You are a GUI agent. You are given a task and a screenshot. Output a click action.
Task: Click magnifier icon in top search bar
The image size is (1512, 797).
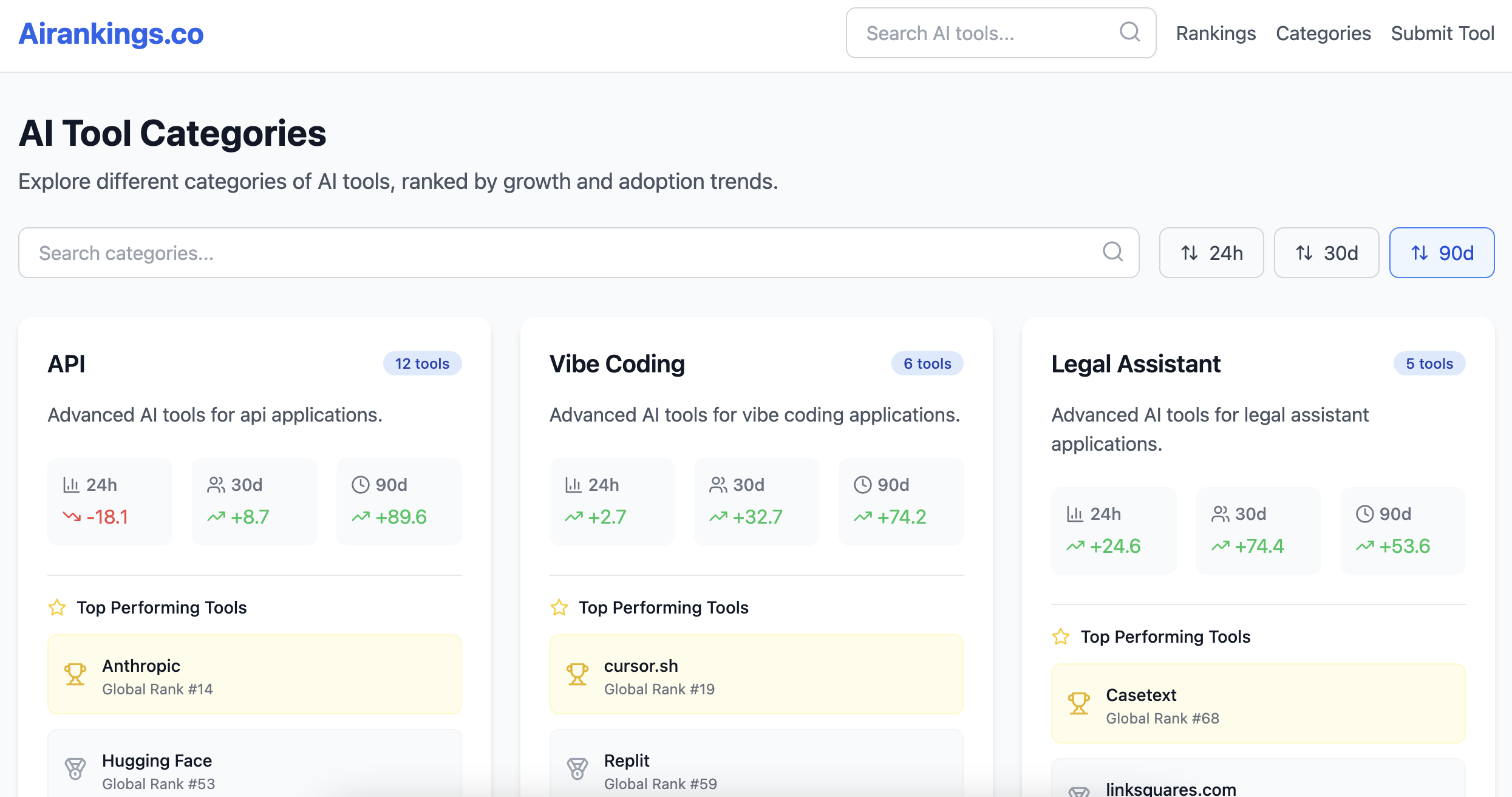tap(1129, 32)
